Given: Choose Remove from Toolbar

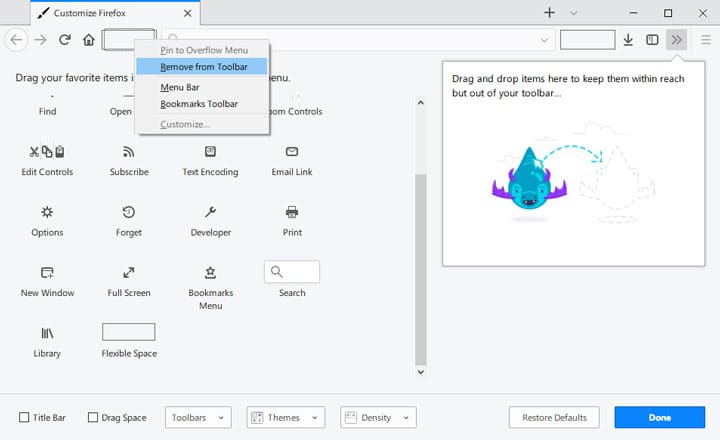Looking at the screenshot, I should (x=202, y=67).
